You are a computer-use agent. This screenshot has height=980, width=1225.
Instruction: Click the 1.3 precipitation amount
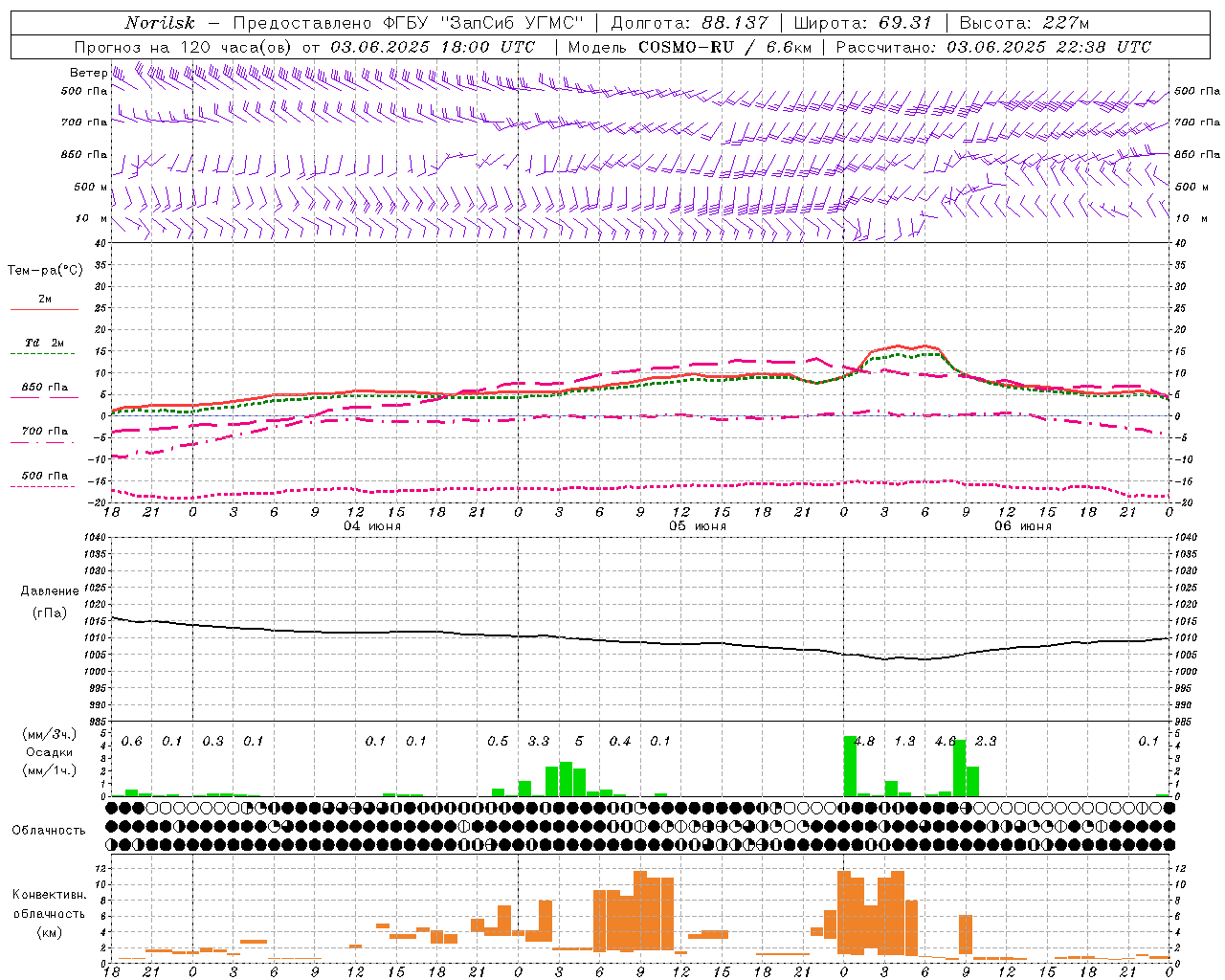904,742
